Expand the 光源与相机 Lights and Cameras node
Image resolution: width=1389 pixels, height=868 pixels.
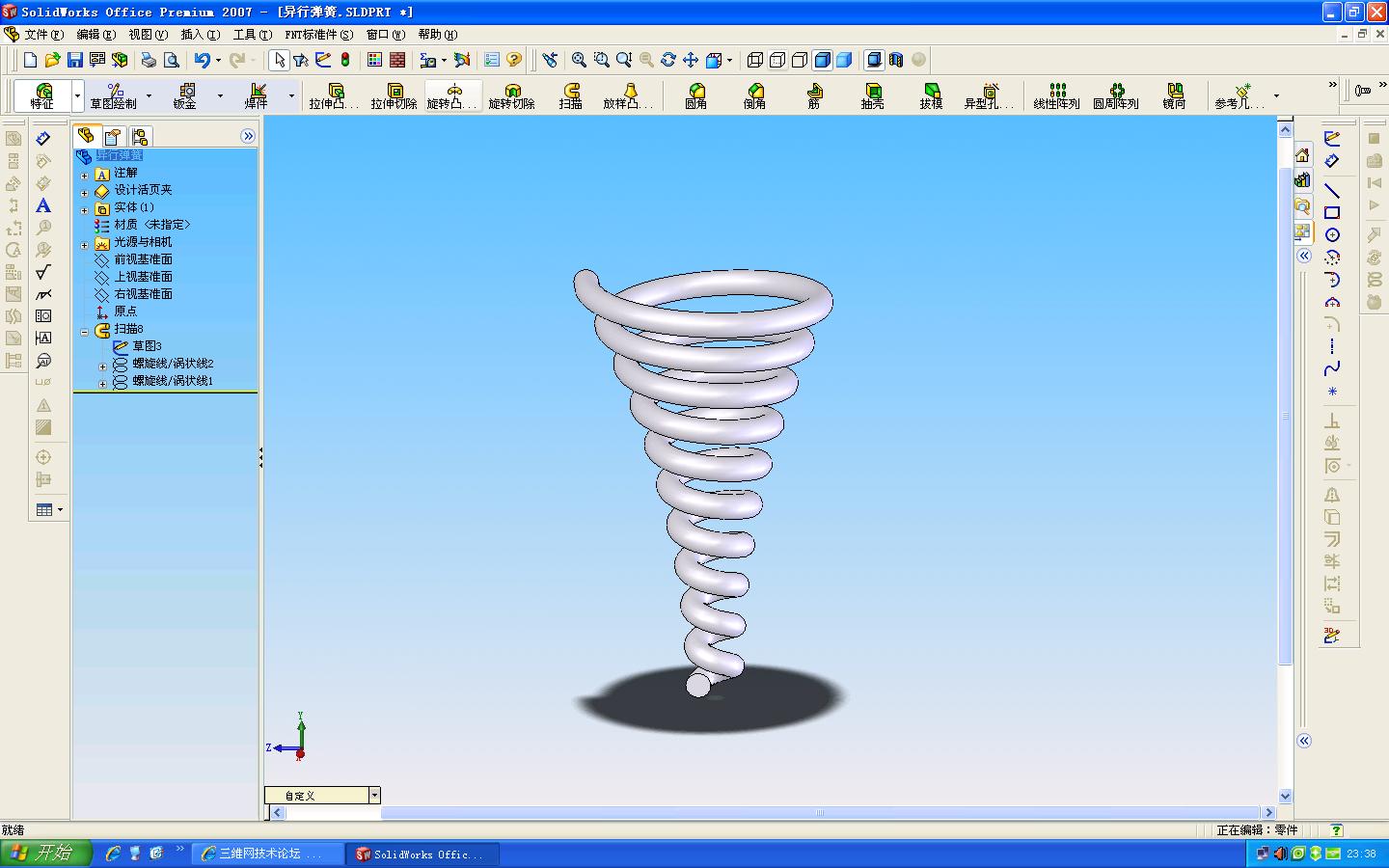coord(84,245)
